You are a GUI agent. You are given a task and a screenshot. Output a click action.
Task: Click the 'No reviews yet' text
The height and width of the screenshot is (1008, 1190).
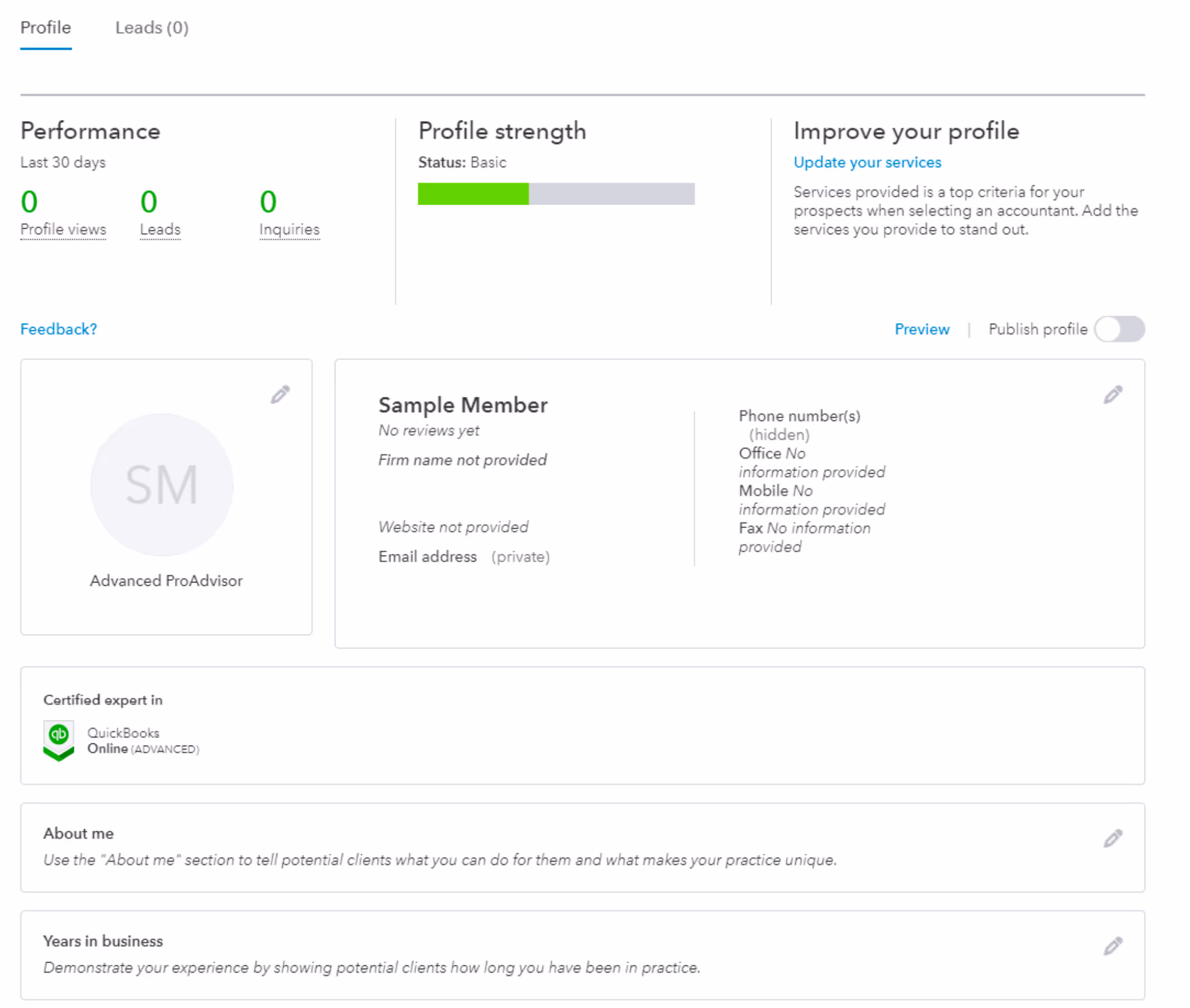coord(428,431)
